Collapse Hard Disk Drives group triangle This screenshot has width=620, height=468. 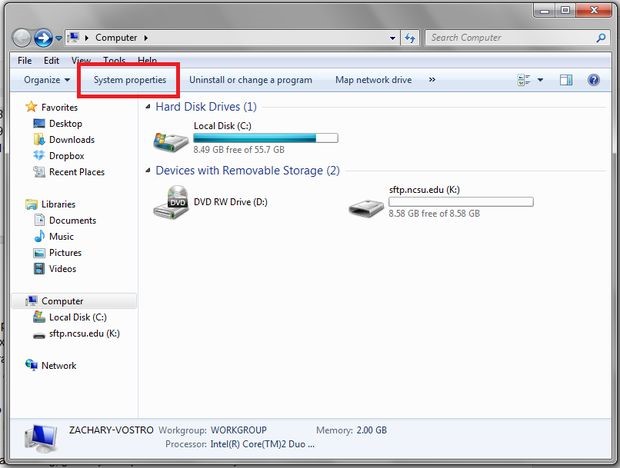click(x=148, y=107)
